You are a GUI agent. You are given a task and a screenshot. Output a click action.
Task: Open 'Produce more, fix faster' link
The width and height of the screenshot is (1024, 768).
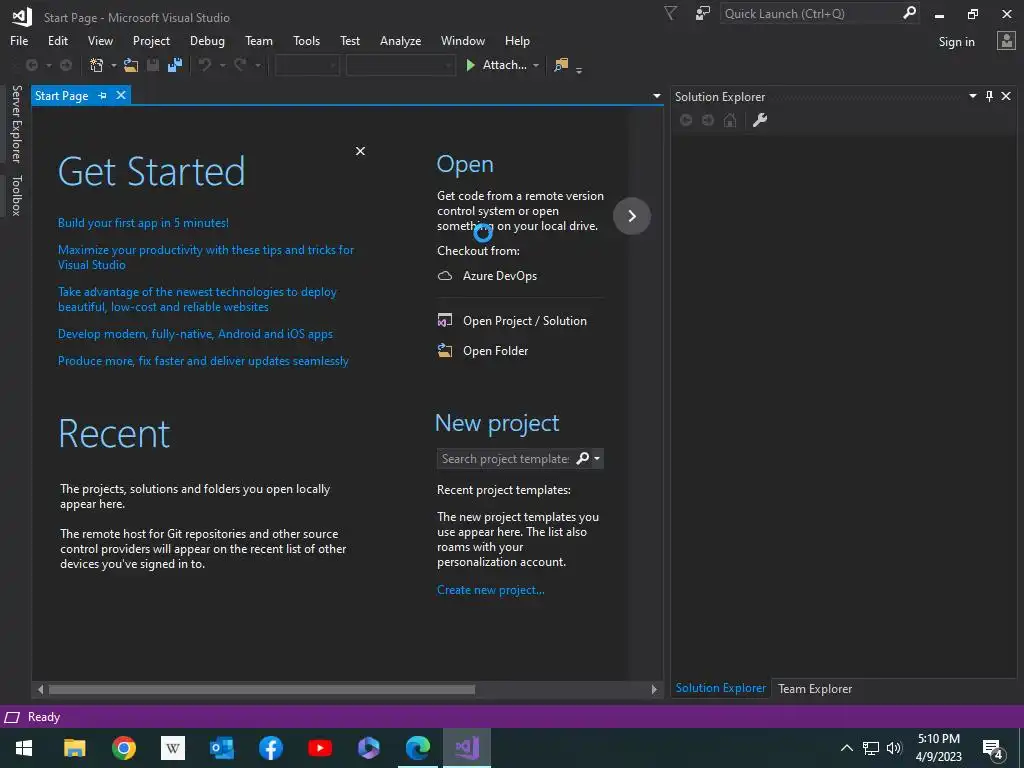click(x=203, y=360)
